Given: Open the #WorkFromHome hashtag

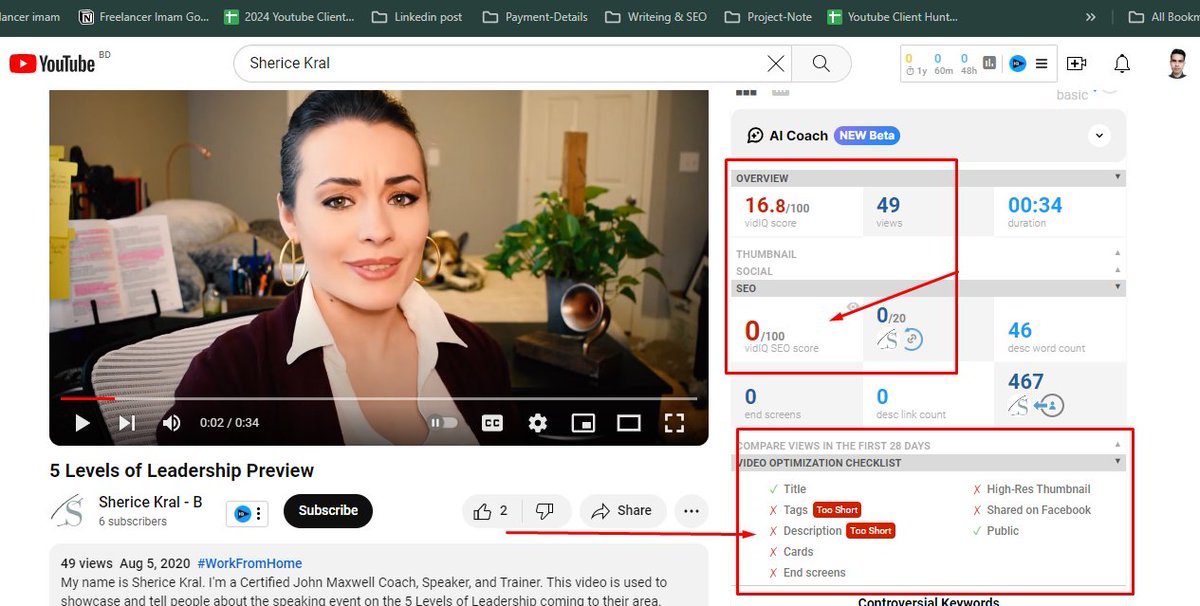Looking at the screenshot, I should [x=249, y=563].
